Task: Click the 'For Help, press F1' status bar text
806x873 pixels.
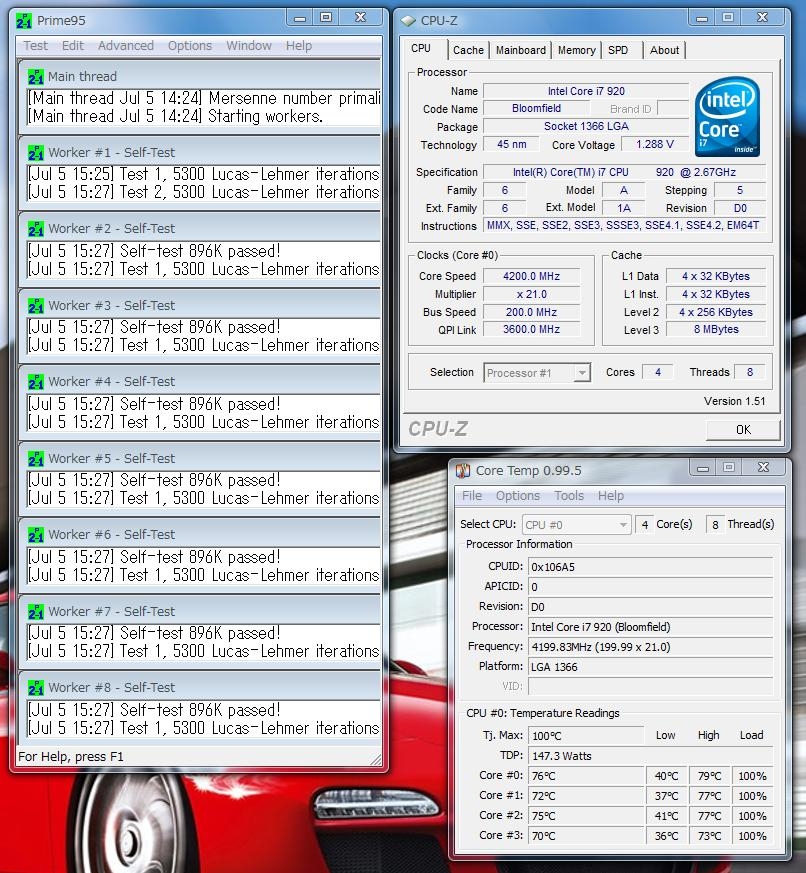Action: point(71,757)
